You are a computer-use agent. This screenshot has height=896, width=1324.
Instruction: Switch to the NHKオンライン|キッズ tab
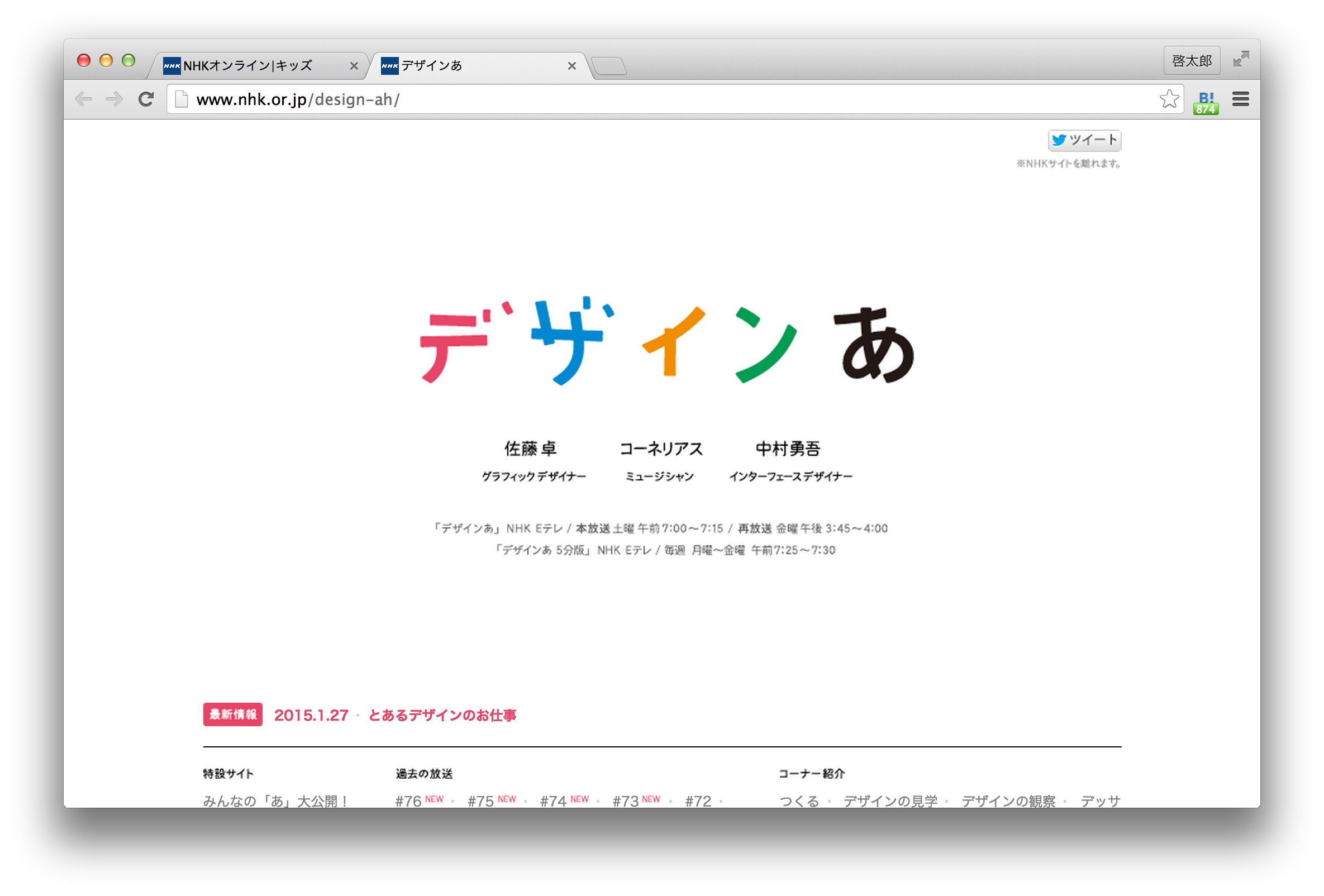pos(256,65)
